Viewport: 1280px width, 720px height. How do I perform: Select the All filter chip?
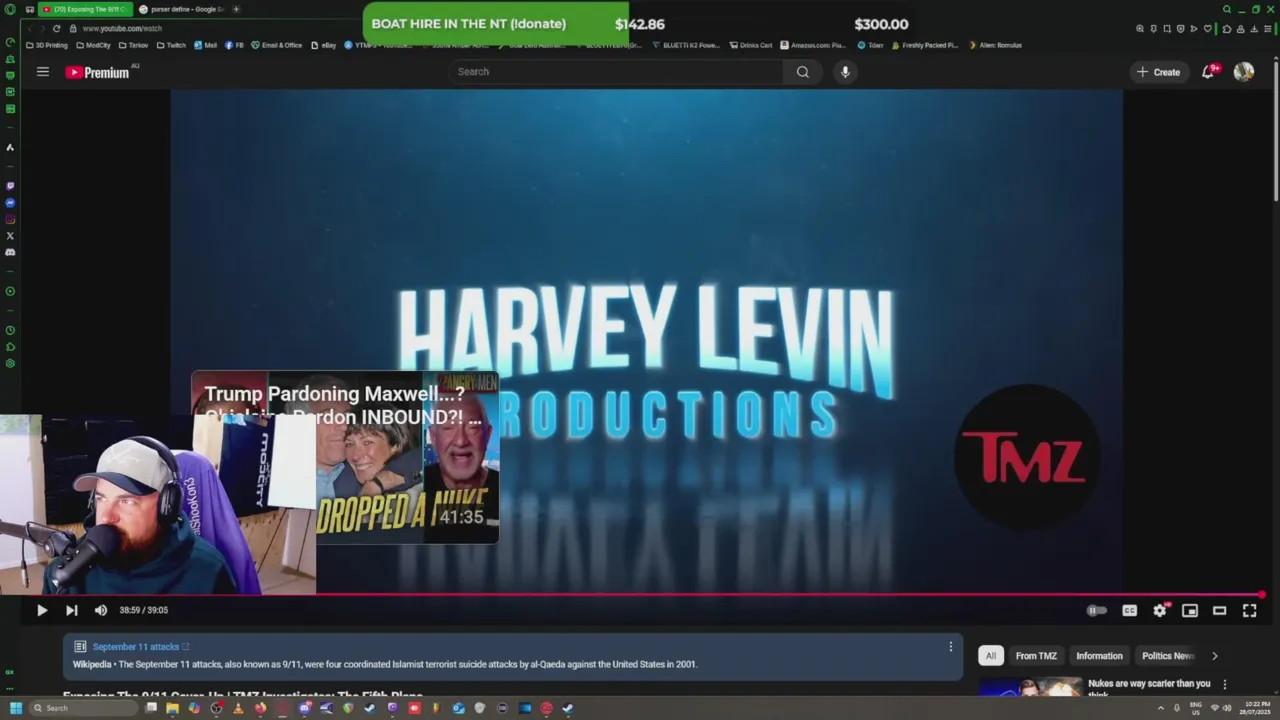pyautogui.click(x=991, y=656)
